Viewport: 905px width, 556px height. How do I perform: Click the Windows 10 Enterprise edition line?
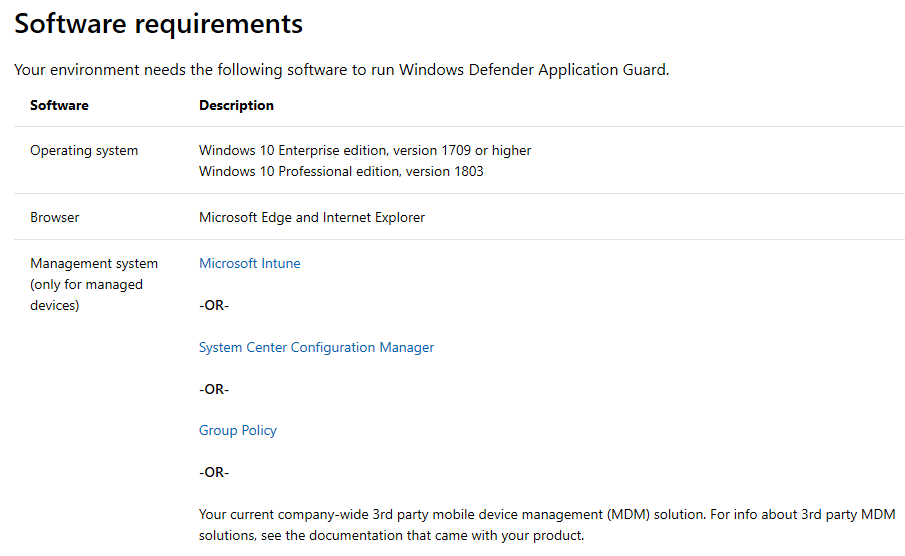point(365,151)
